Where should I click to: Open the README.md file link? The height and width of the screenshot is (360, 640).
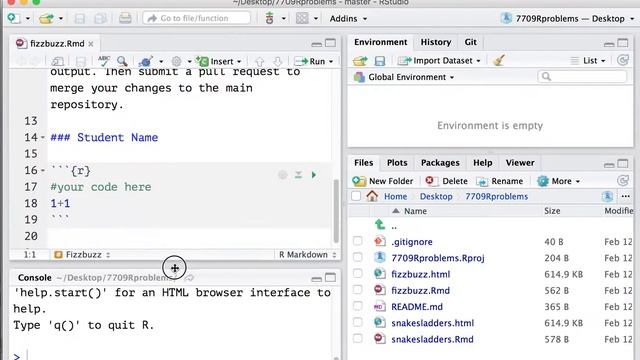pyautogui.click(x=417, y=307)
